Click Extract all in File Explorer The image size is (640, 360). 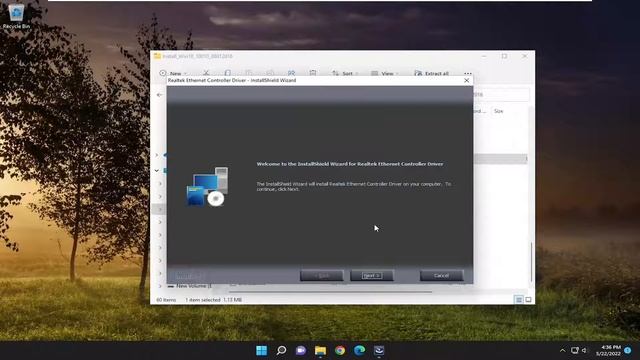coord(431,73)
